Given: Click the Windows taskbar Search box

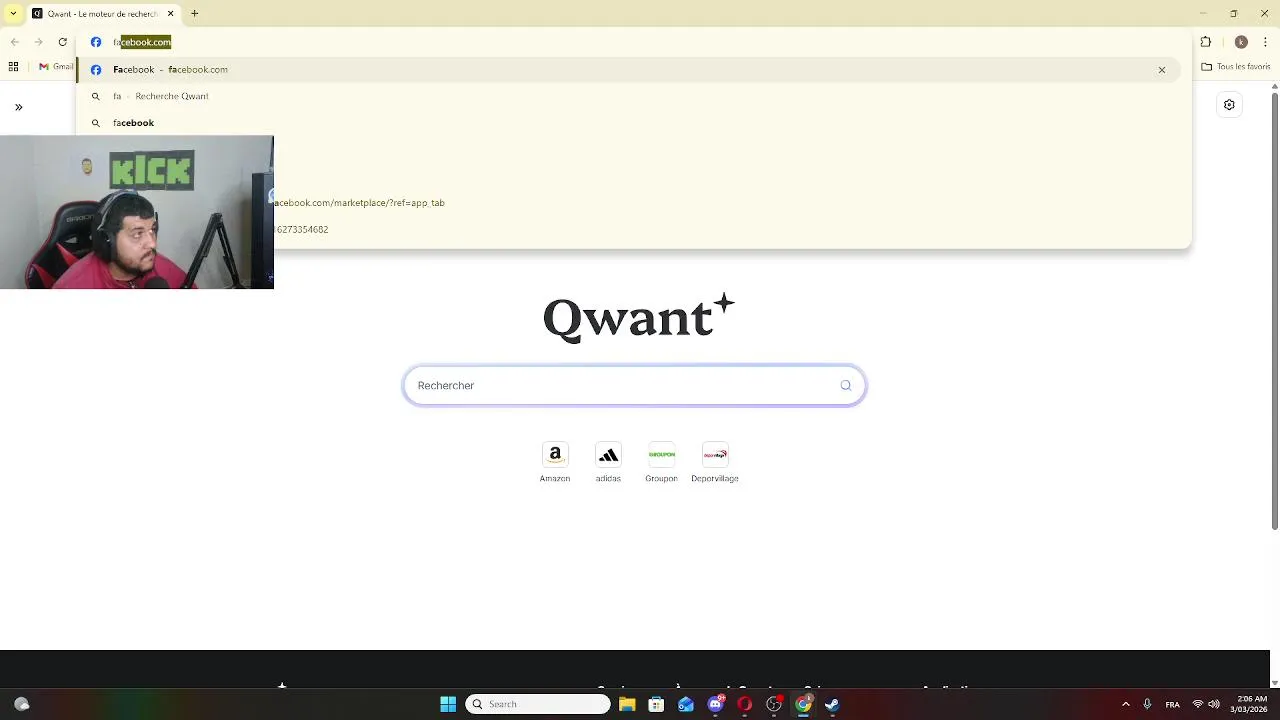Looking at the screenshot, I should [538, 704].
